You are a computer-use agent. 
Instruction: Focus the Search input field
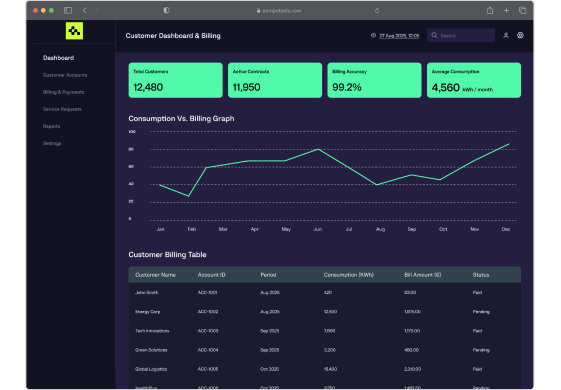pos(461,35)
